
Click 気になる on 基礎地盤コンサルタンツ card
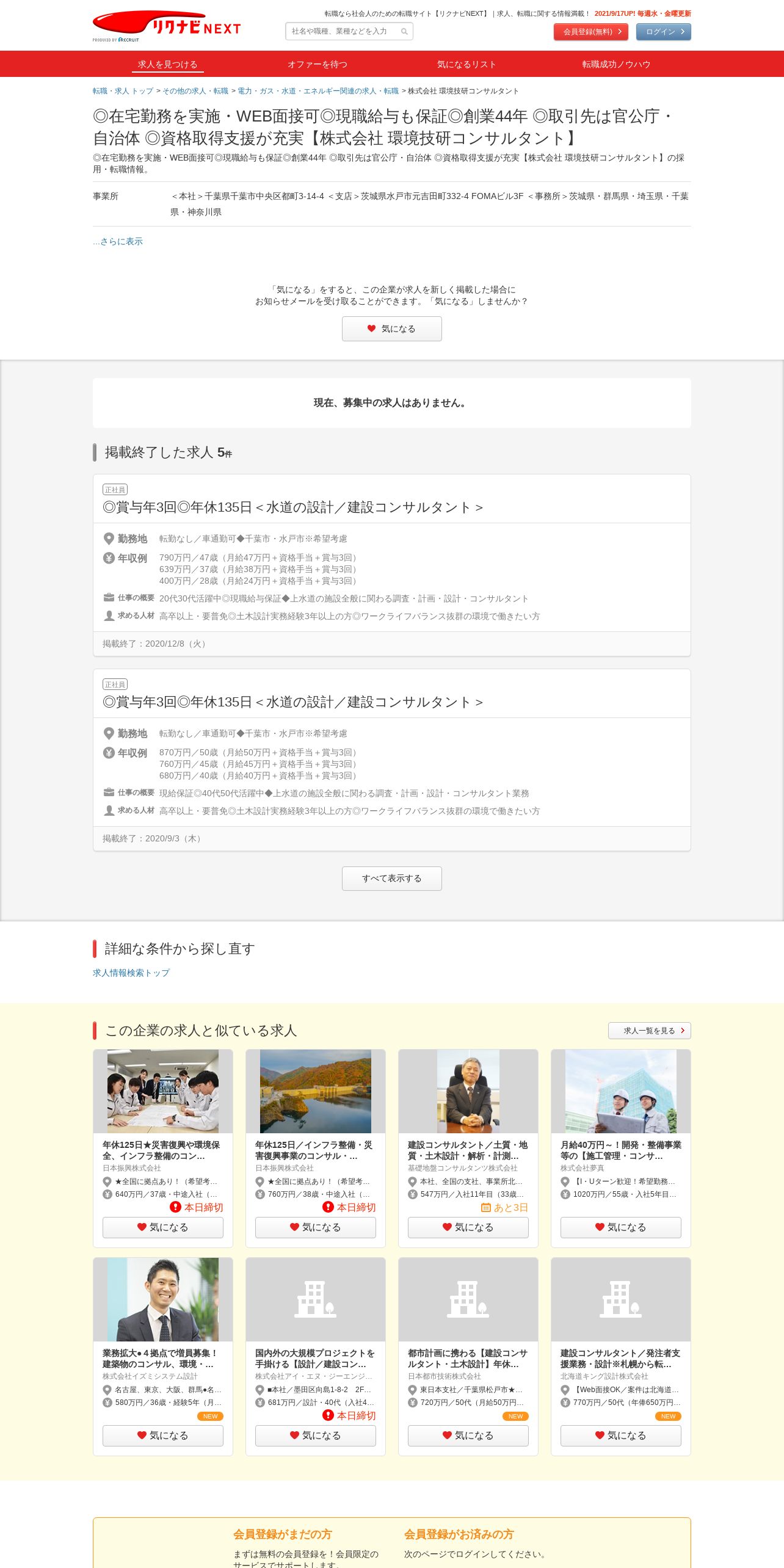(468, 1227)
